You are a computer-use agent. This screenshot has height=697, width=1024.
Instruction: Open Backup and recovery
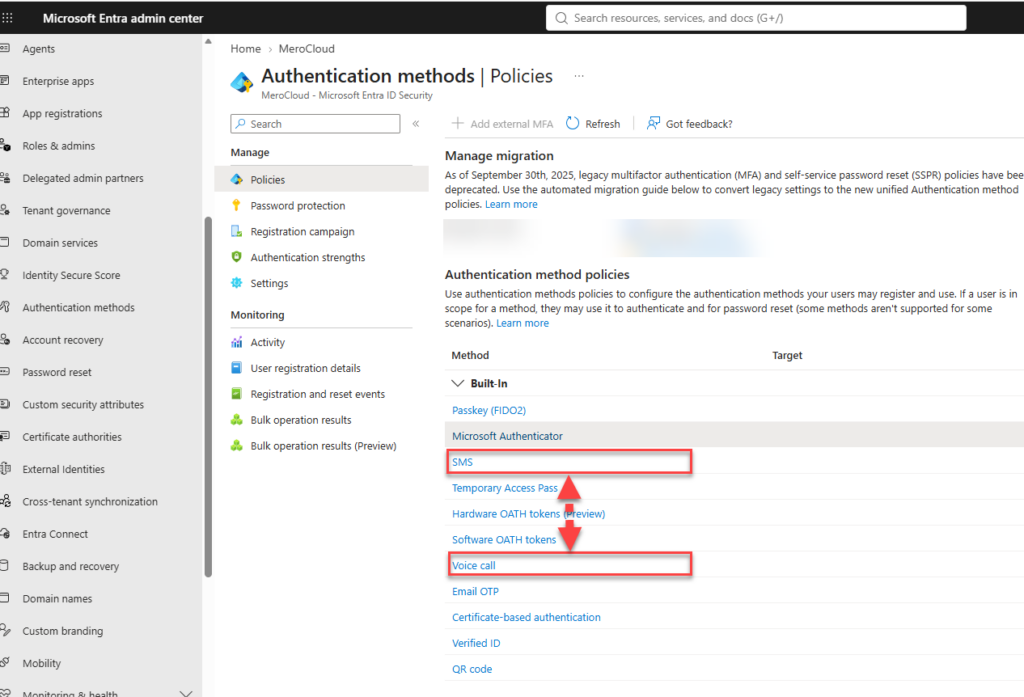coord(71,566)
